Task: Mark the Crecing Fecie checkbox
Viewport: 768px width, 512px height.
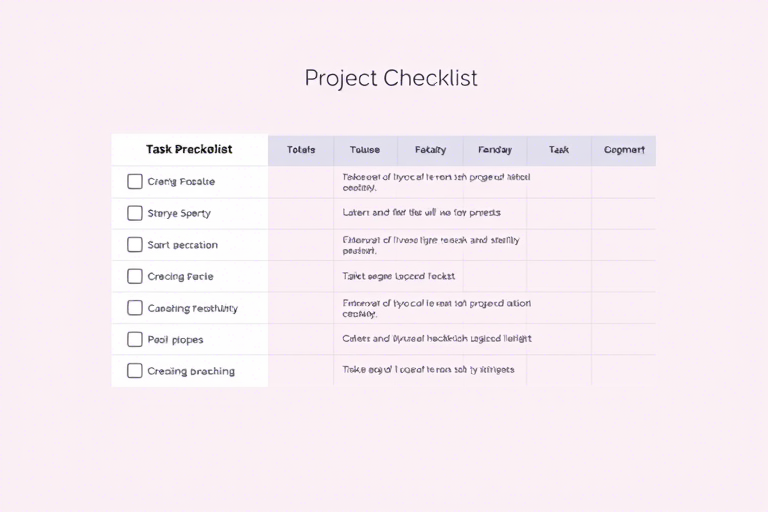Action: [x=135, y=276]
